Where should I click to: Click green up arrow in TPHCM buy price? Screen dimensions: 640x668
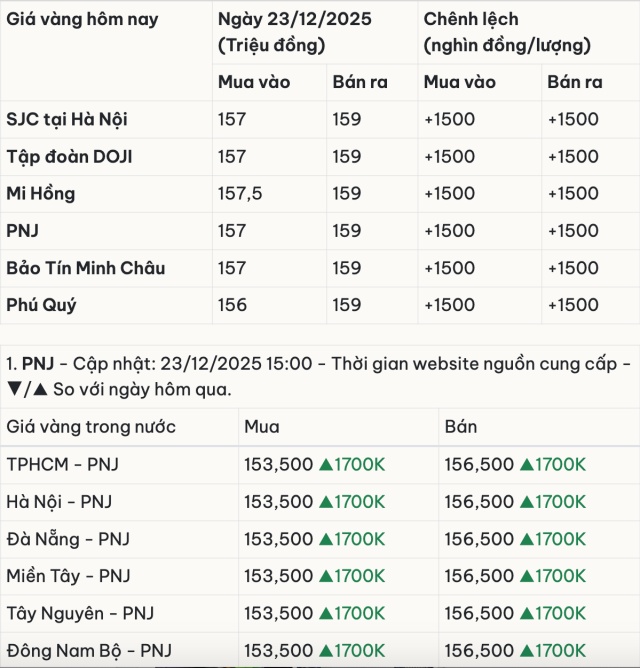[x=325, y=465]
